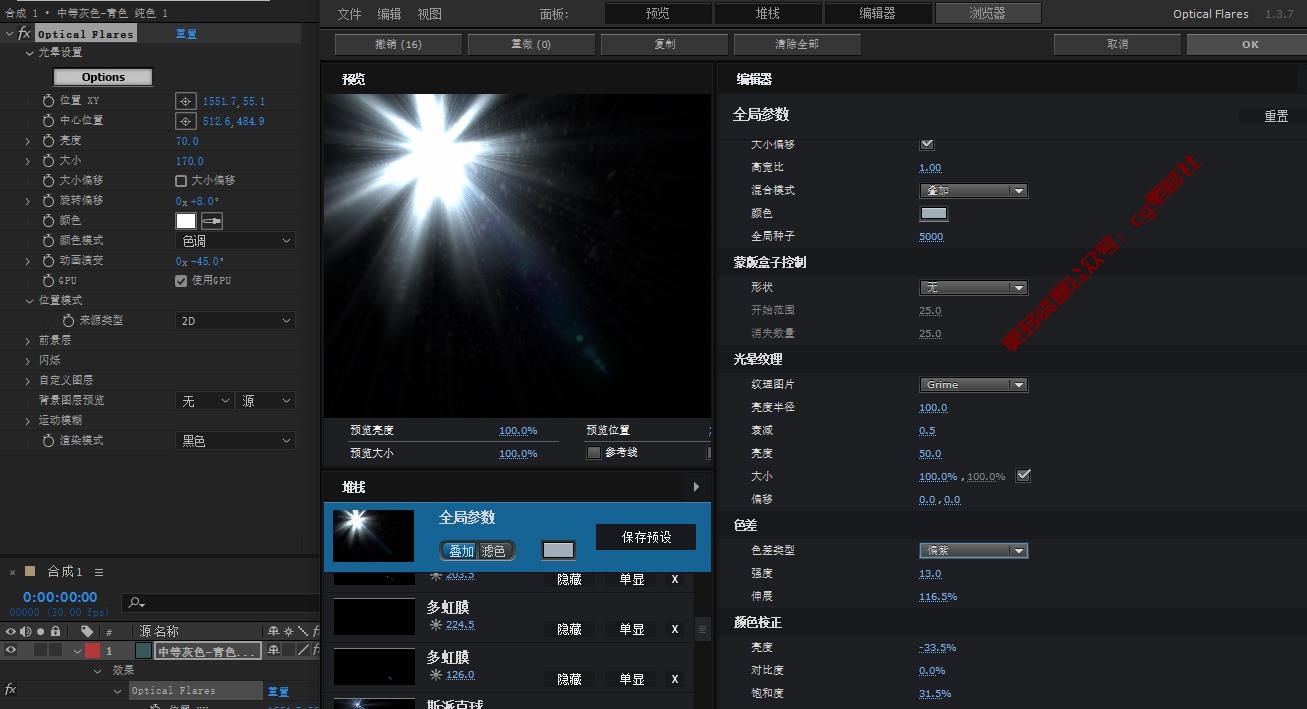
Task: Open the 颜色模式 dropdown showing 色调
Action: [235, 241]
